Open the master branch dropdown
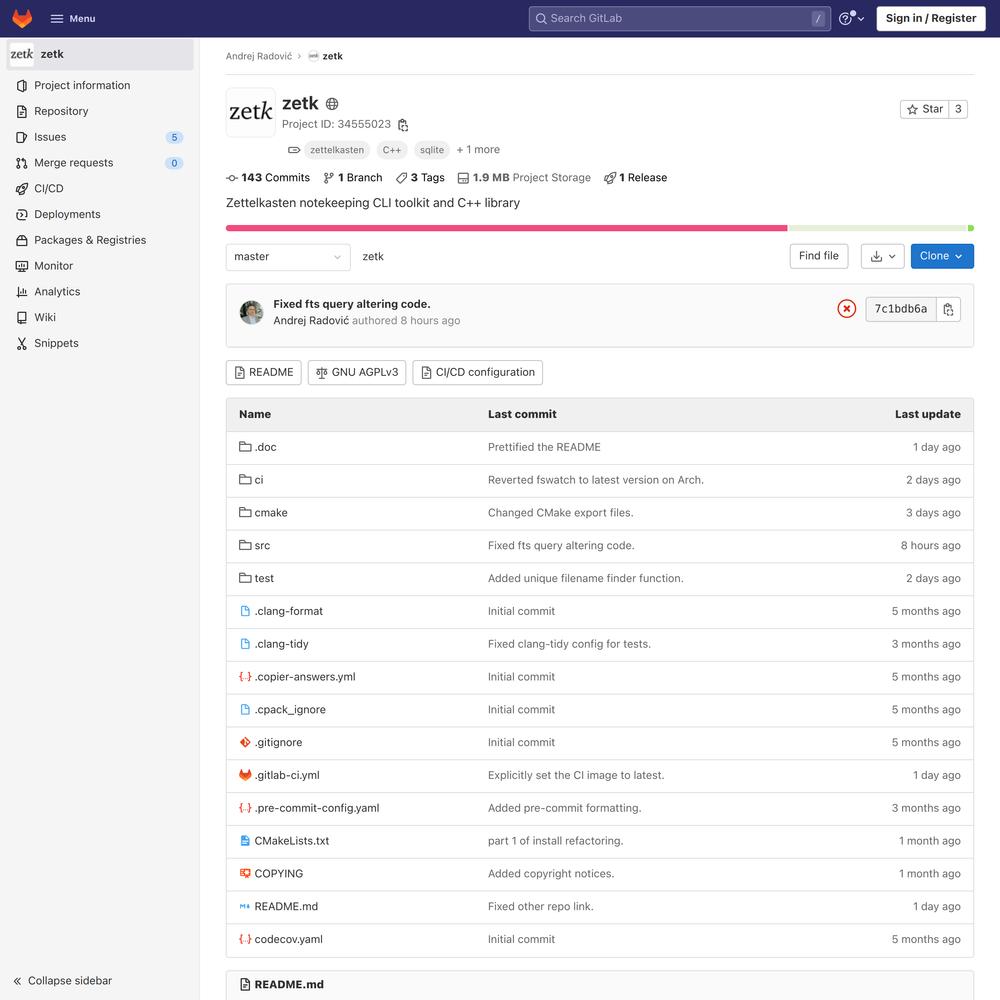1000x1000 pixels. click(x=288, y=256)
